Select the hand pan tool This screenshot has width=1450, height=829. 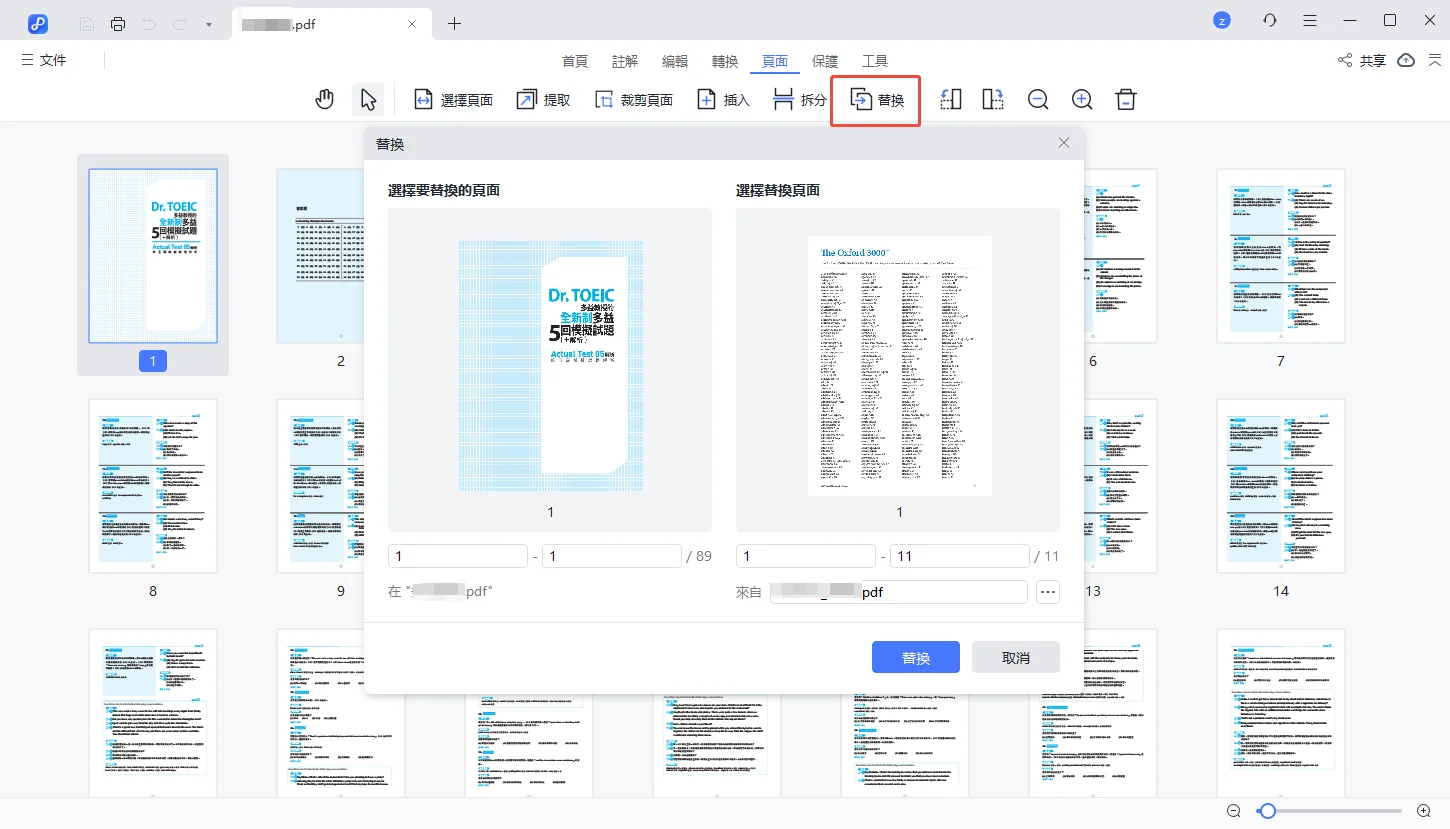(x=324, y=99)
